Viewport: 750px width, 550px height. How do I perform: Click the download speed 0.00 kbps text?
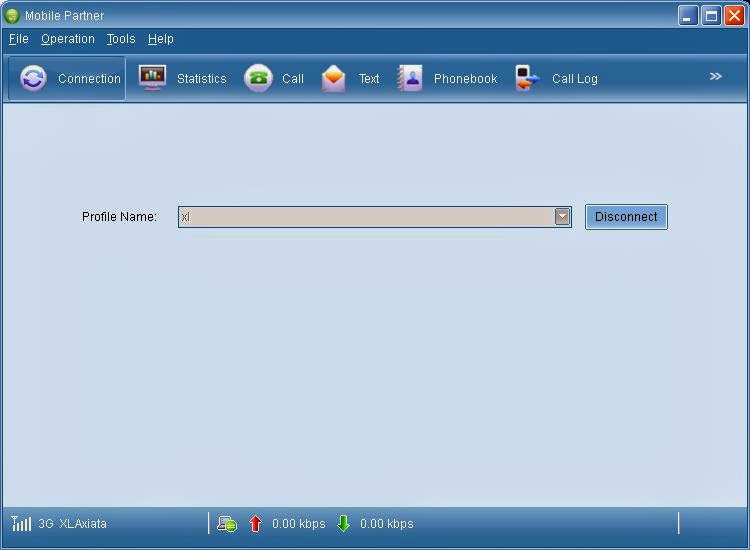coord(386,524)
